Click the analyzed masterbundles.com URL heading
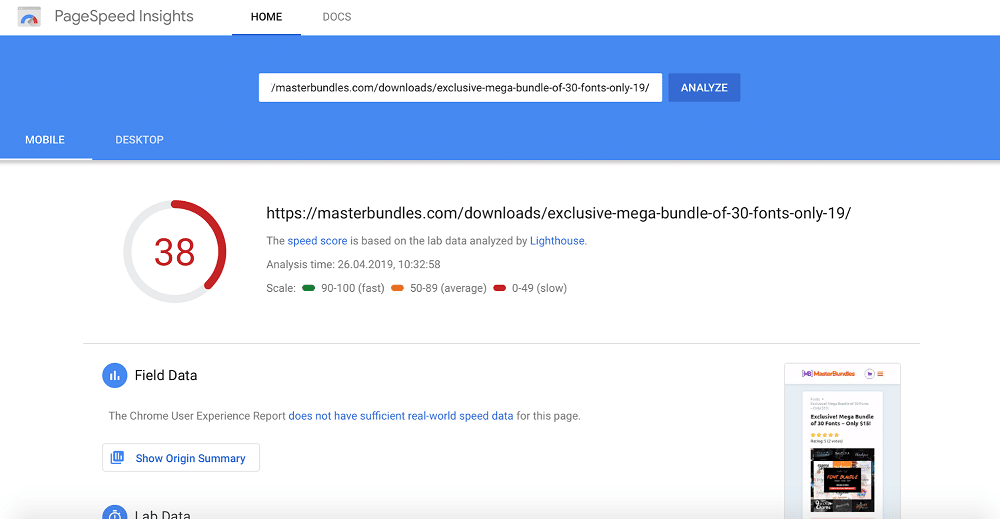 (x=559, y=213)
